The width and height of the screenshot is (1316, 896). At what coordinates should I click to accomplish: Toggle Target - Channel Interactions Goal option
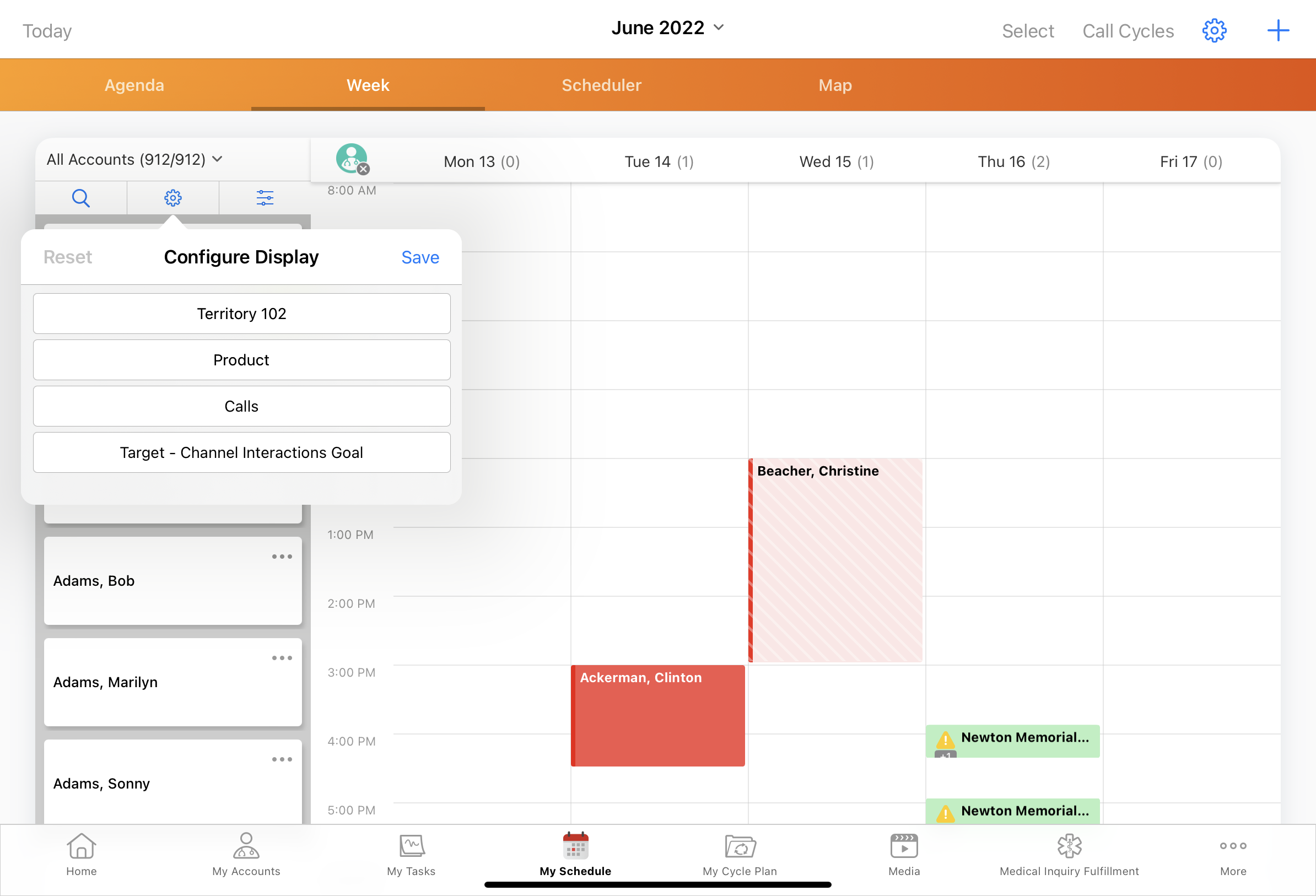click(242, 452)
